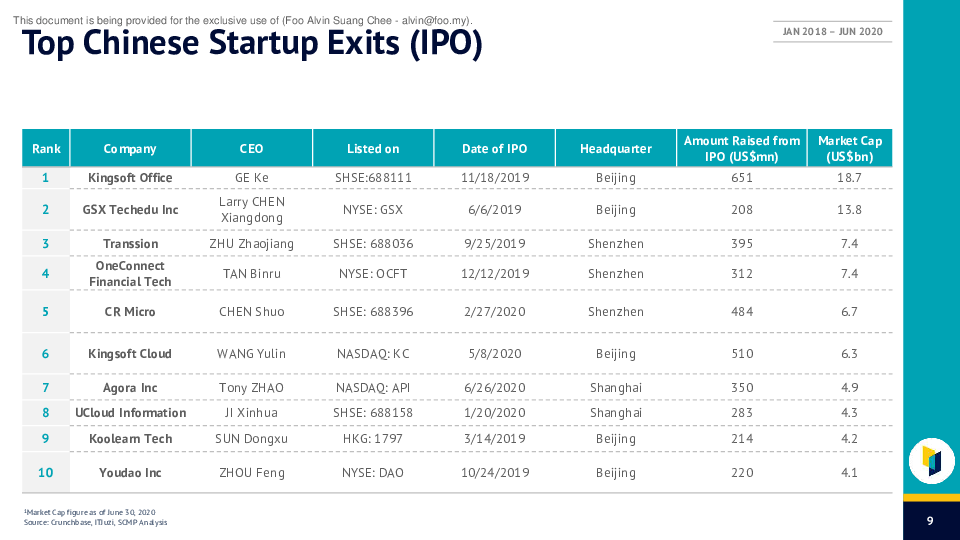Viewport: 960px width, 540px height.
Task: Click the JAN 2018 – JUN 2020 date badge
Action: coord(832,32)
